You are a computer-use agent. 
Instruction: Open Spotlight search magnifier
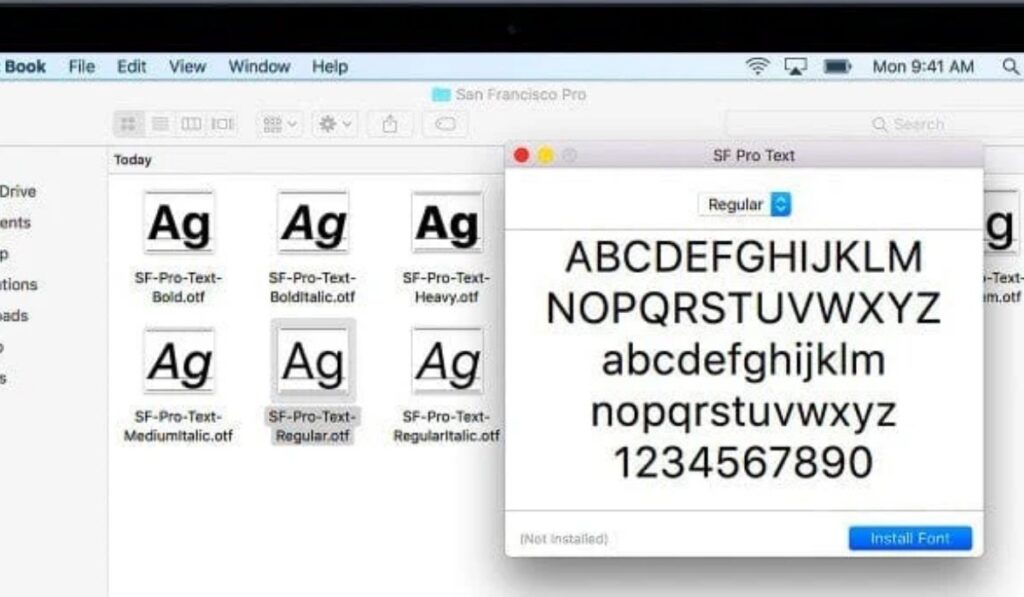1010,66
